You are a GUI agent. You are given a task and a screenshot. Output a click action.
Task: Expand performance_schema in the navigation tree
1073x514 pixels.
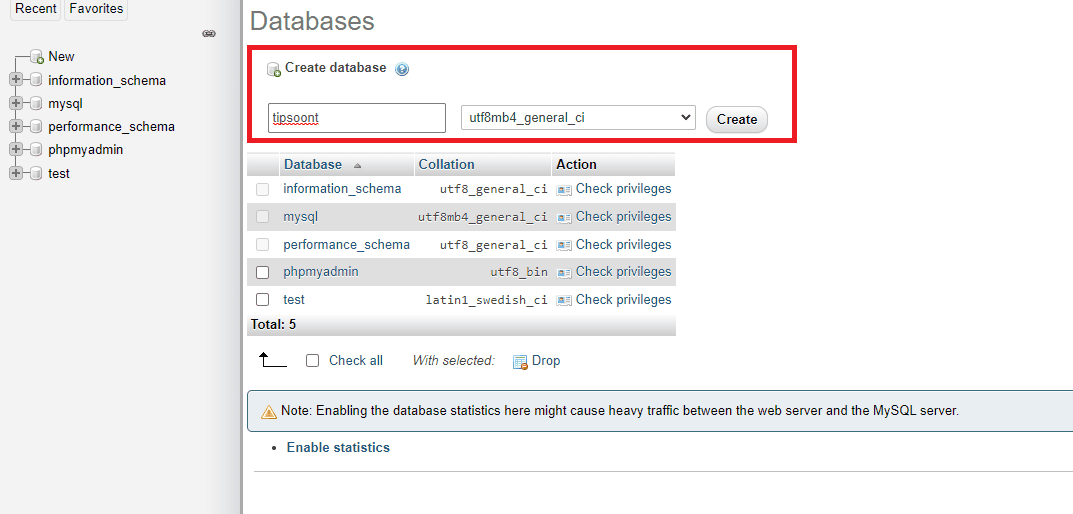pos(16,127)
